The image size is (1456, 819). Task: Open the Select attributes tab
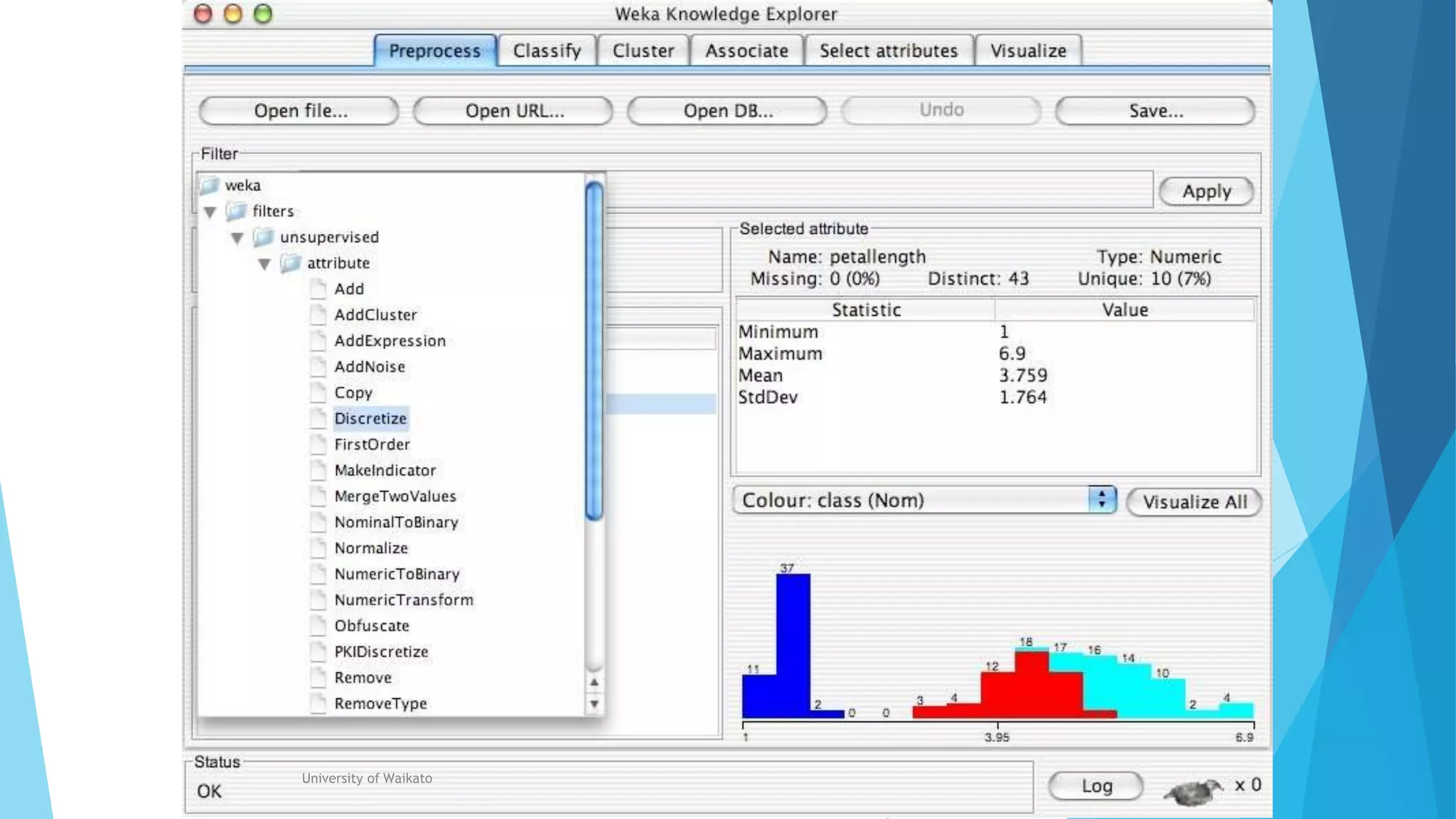[888, 50]
